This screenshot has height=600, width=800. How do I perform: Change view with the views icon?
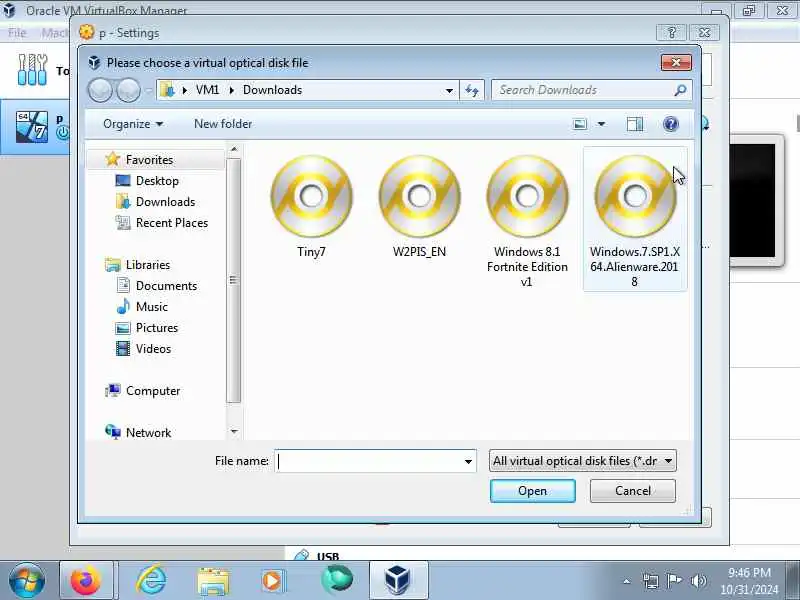tap(580, 124)
